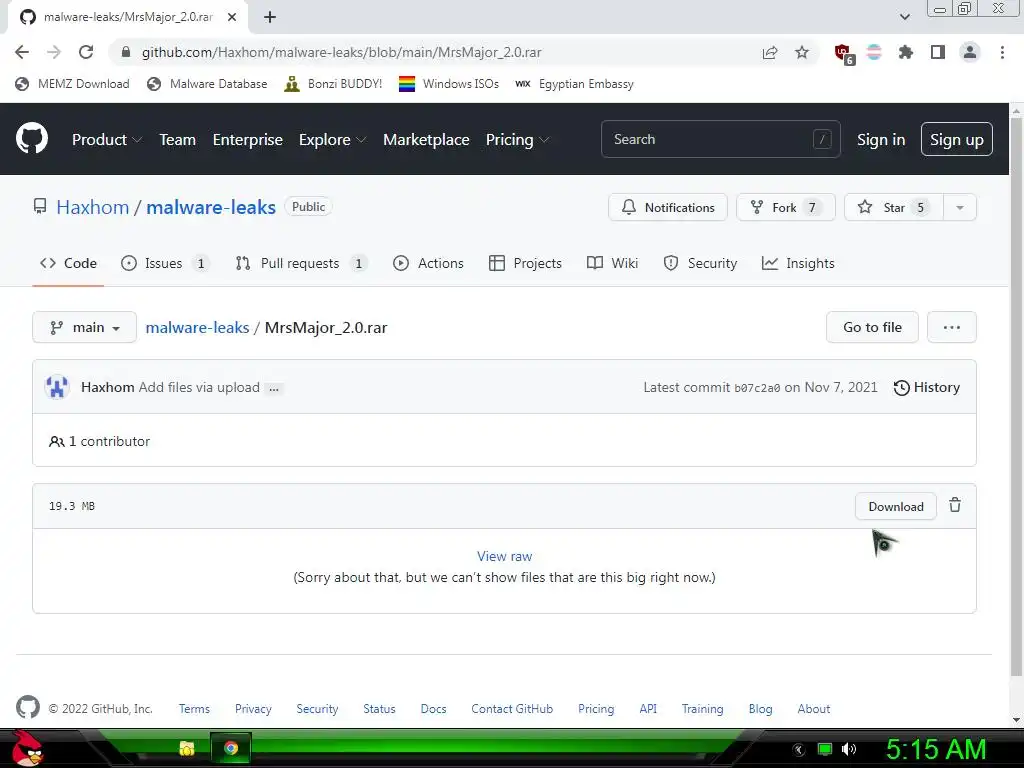Switch to the Actions tab

tap(428, 263)
